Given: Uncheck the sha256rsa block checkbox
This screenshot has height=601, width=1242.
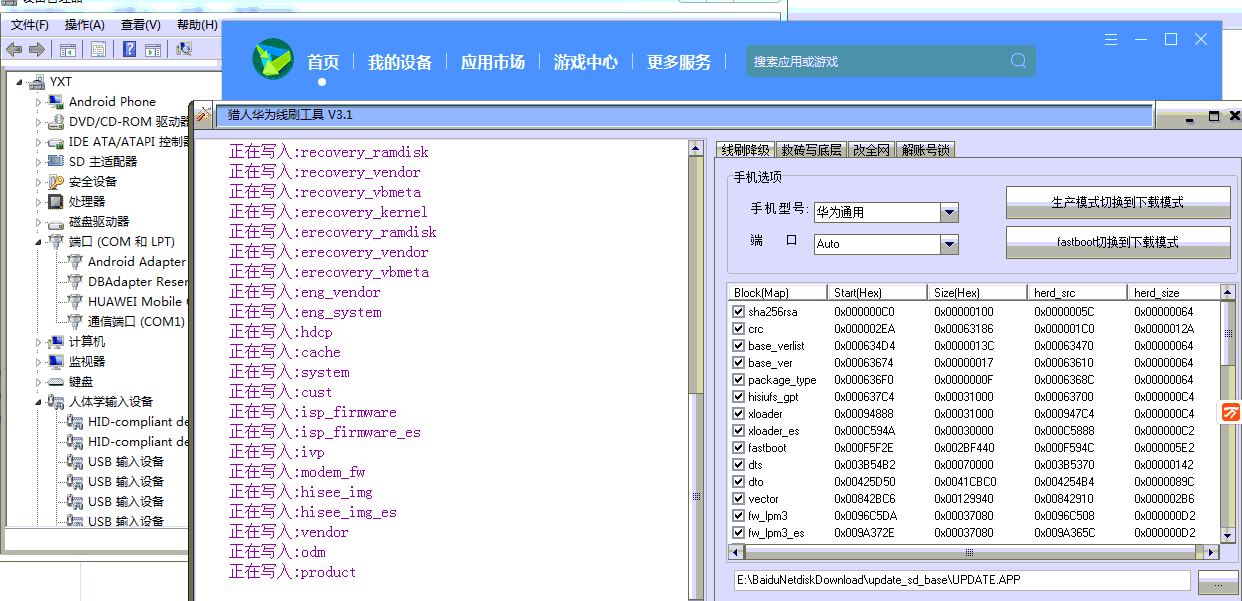Looking at the screenshot, I should pos(739,311).
